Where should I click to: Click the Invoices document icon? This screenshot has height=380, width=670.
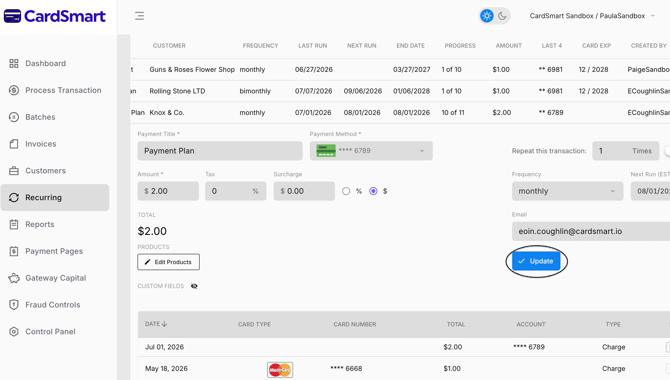pyautogui.click(x=14, y=144)
